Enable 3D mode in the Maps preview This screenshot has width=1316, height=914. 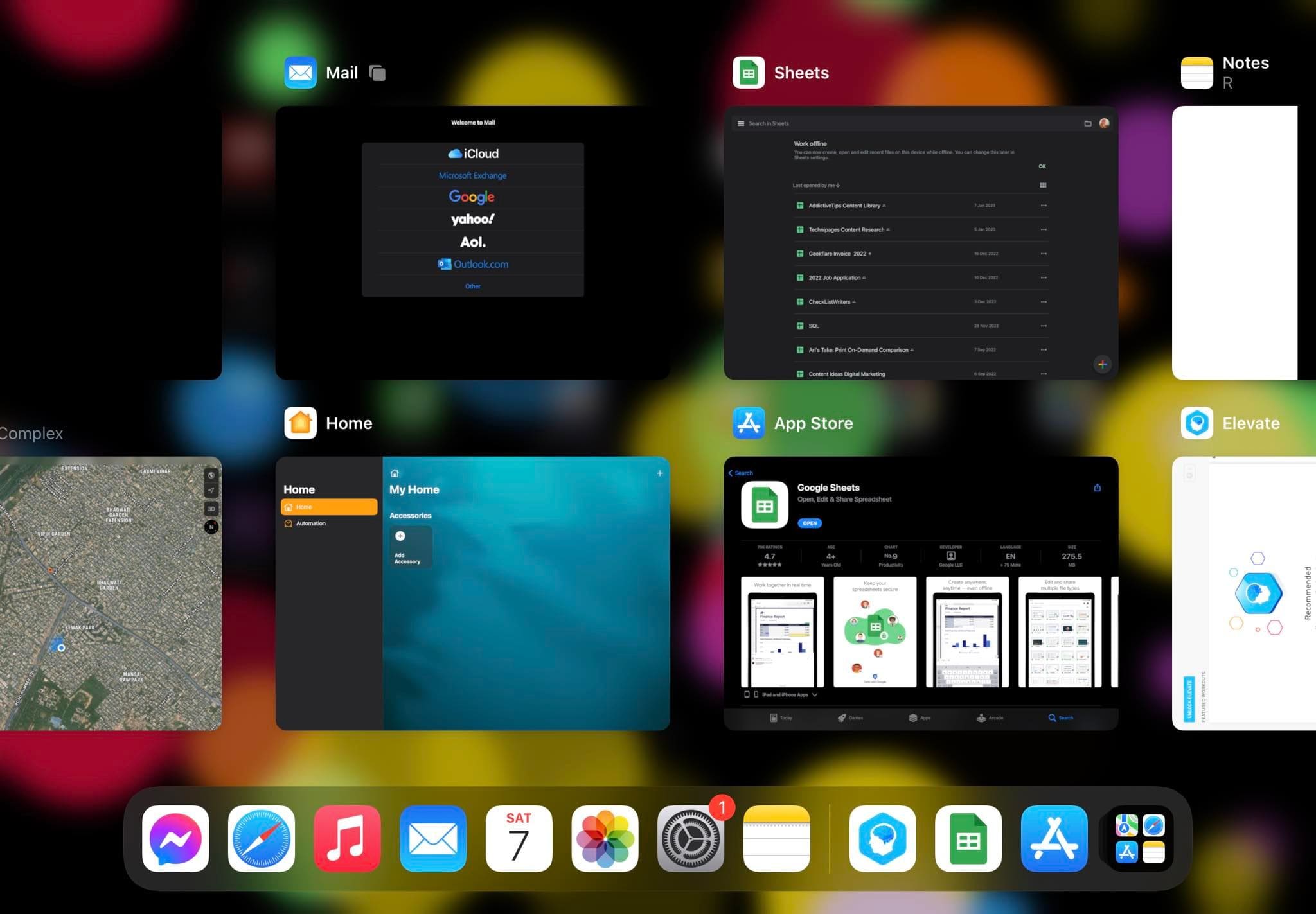pyautogui.click(x=211, y=508)
